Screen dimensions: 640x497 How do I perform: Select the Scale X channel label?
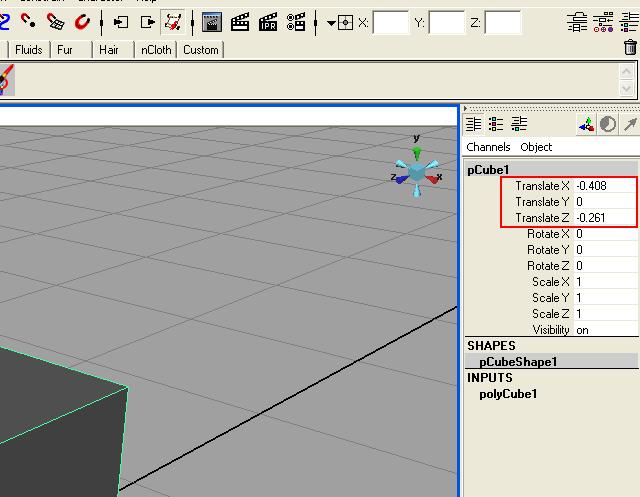[551, 282]
